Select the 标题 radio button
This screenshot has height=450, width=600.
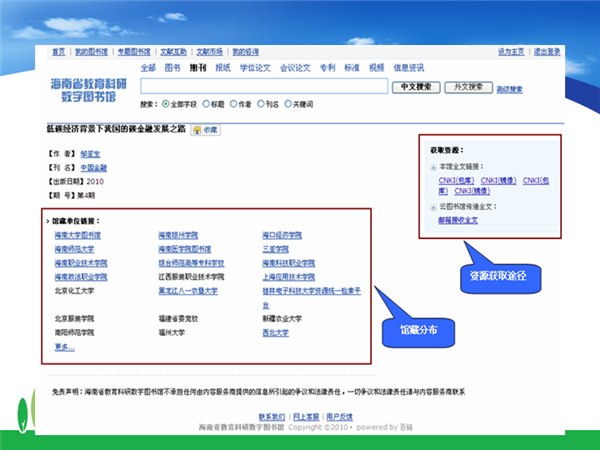click(x=206, y=104)
